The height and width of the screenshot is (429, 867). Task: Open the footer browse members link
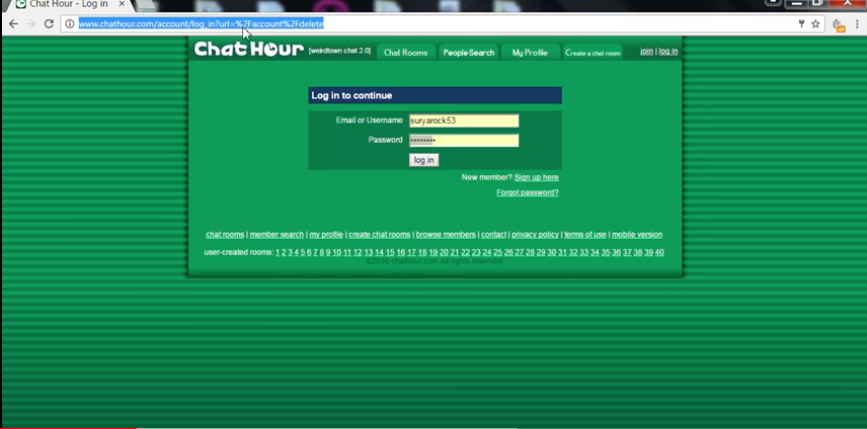[446, 234]
